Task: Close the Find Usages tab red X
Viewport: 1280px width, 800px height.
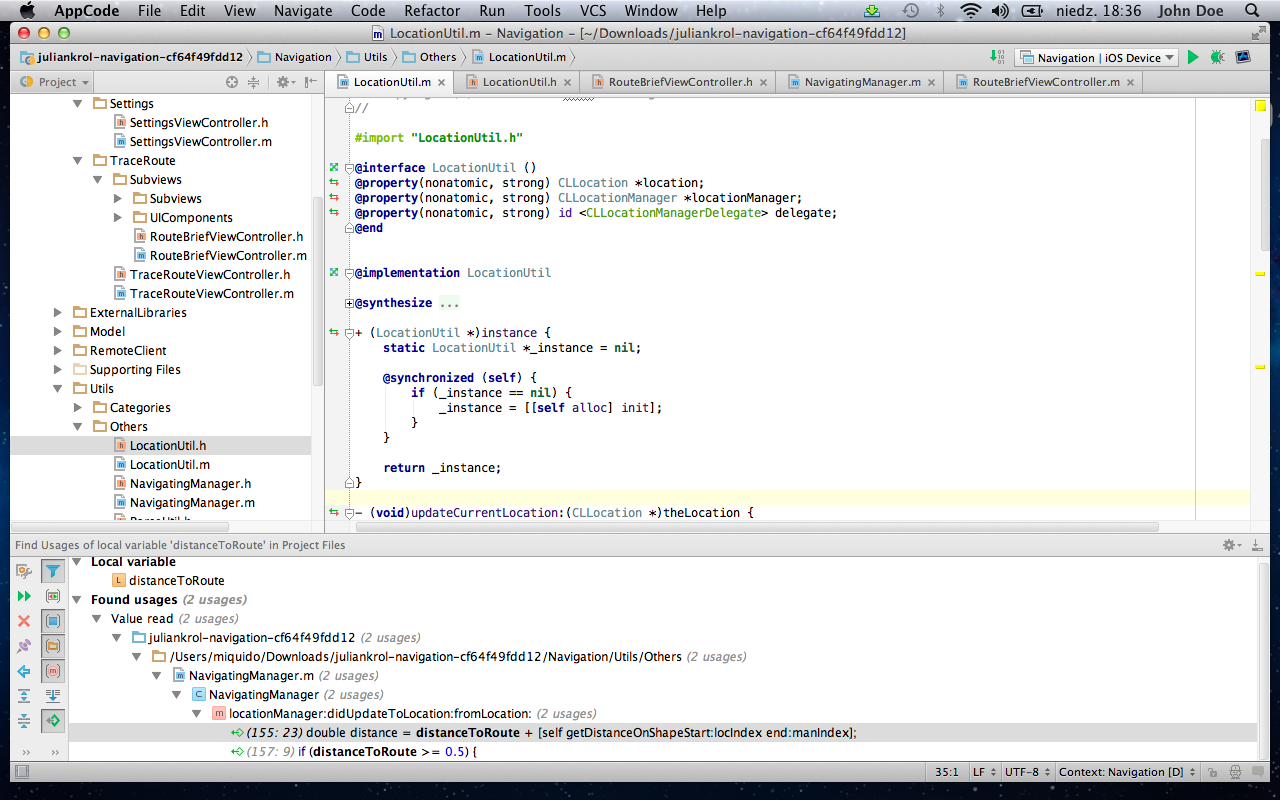Action: pyautogui.click(x=24, y=621)
